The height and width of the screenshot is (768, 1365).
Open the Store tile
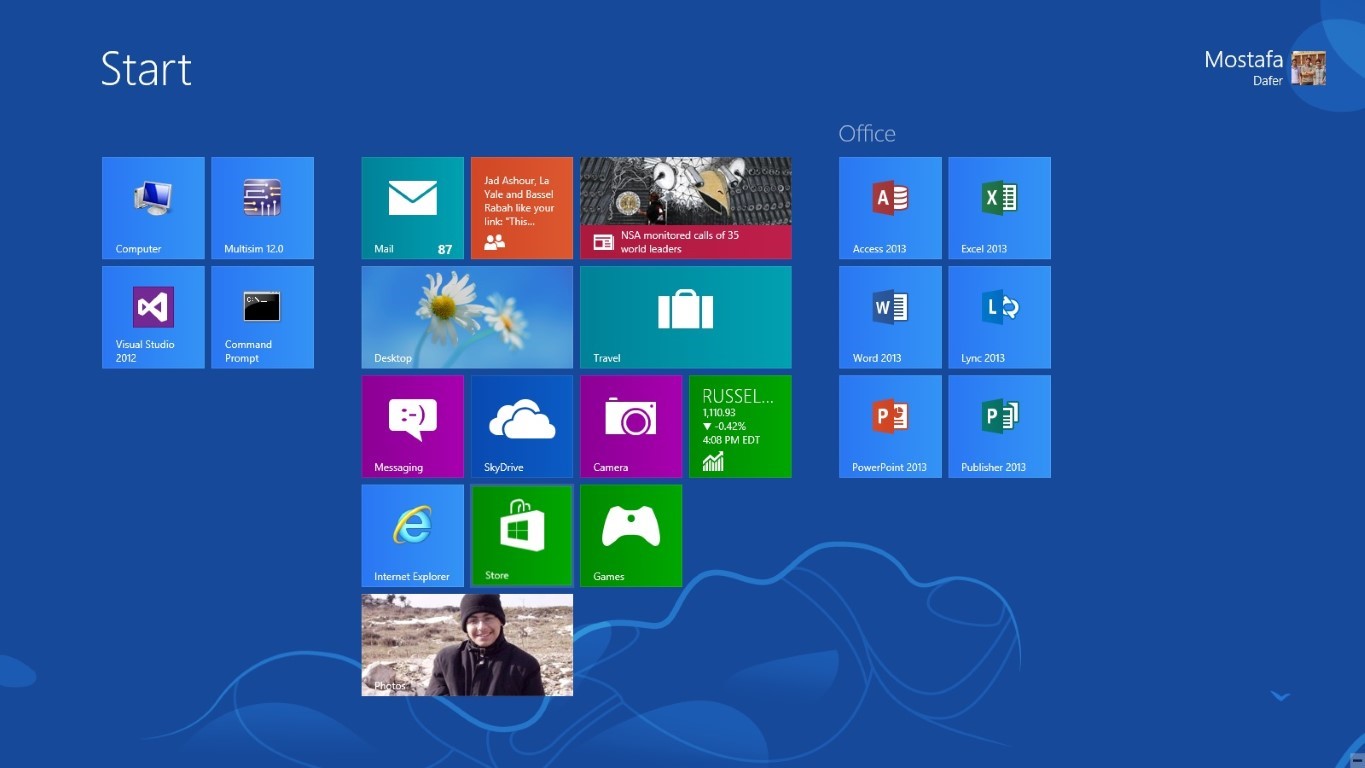(x=521, y=535)
